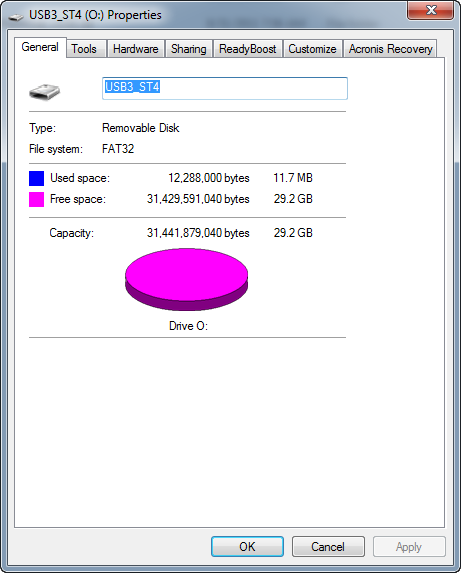
Task: Click the magenta Free space color square
Action: [x=37, y=200]
